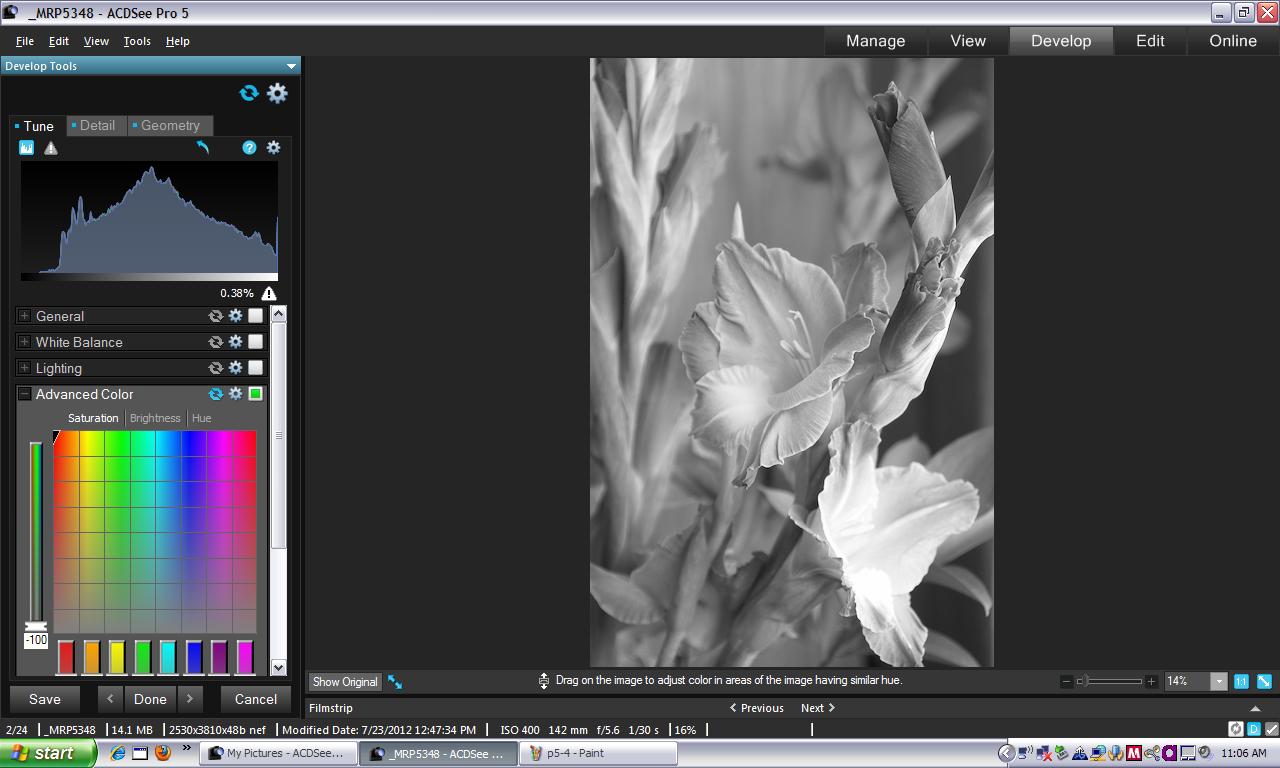Image resolution: width=1280 pixels, height=768 pixels.
Task: Collapse the Advanced Color section
Action: pos(24,394)
